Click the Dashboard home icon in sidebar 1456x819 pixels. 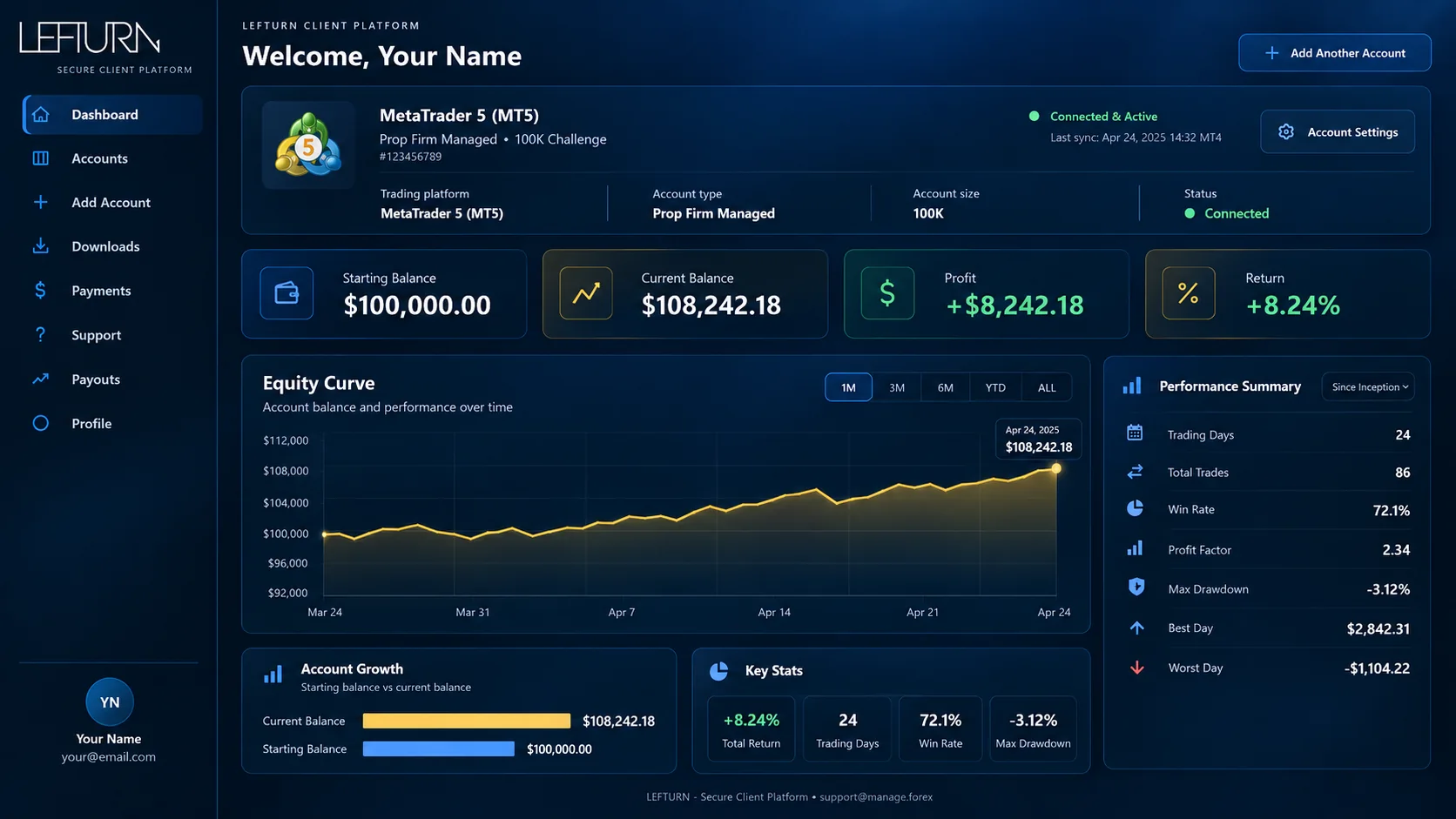(40, 114)
